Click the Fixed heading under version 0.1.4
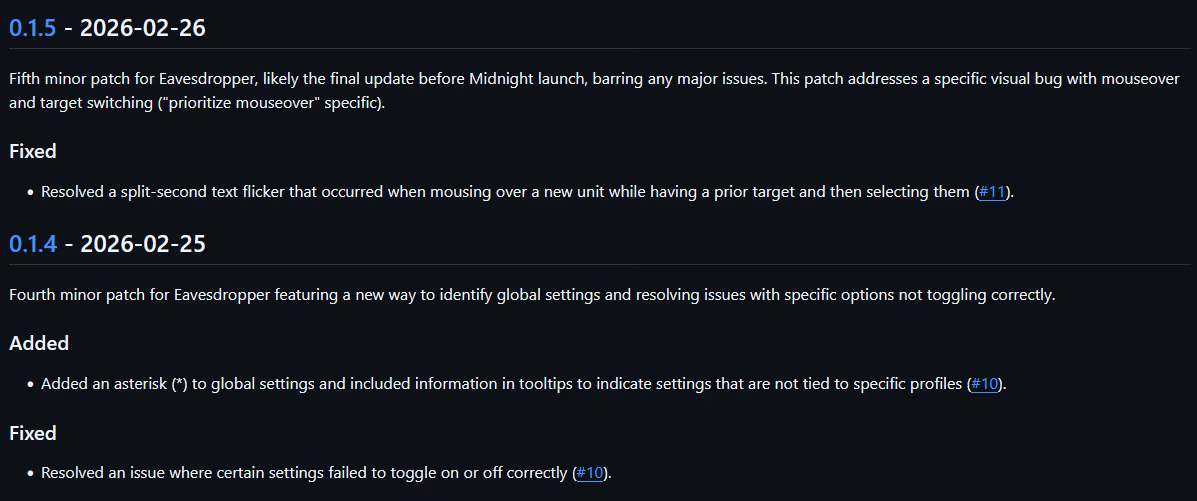This screenshot has height=501, width=1197. [x=33, y=433]
